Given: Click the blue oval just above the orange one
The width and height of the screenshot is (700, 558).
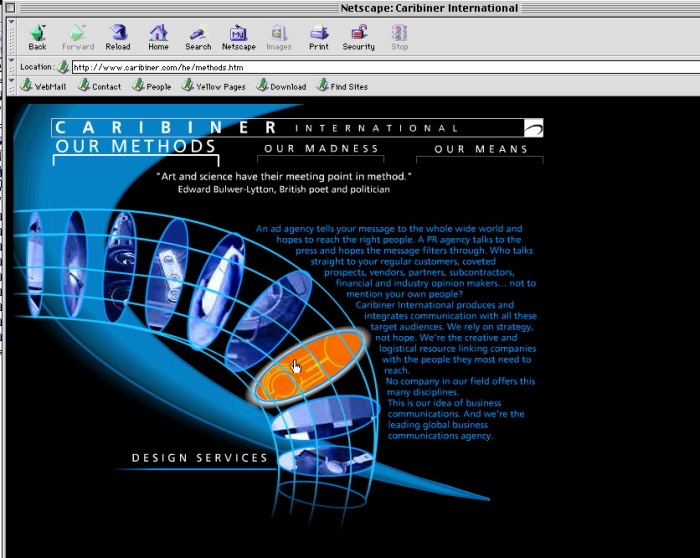Looking at the screenshot, I should [268, 319].
